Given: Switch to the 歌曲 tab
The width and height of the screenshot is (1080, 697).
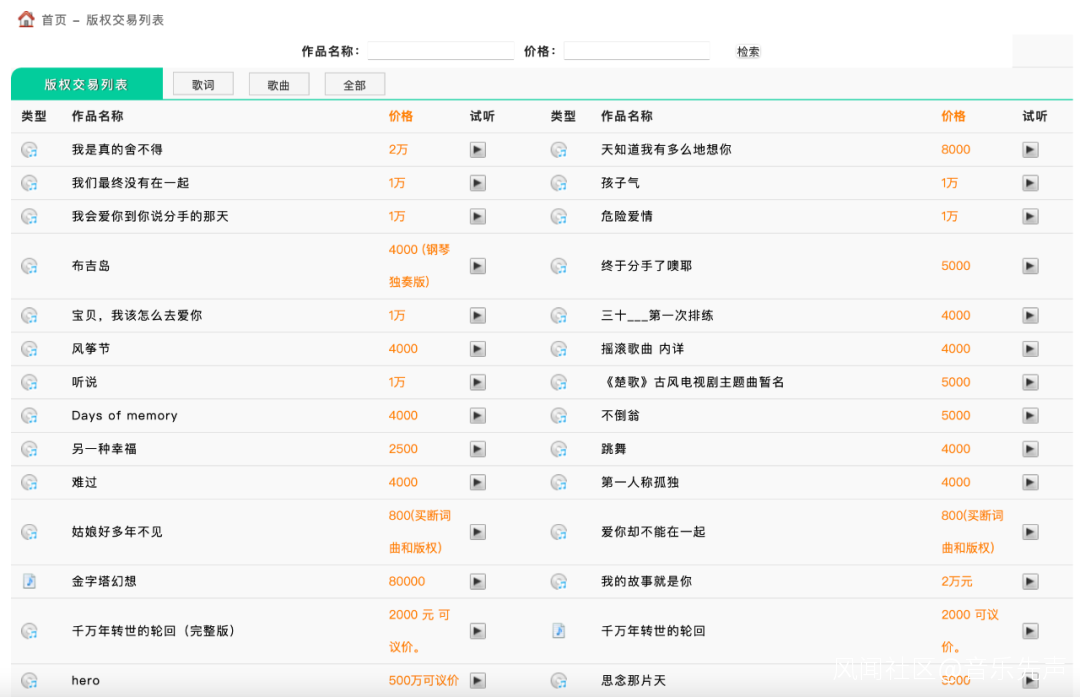Looking at the screenshot, I should tap(278, 85).
